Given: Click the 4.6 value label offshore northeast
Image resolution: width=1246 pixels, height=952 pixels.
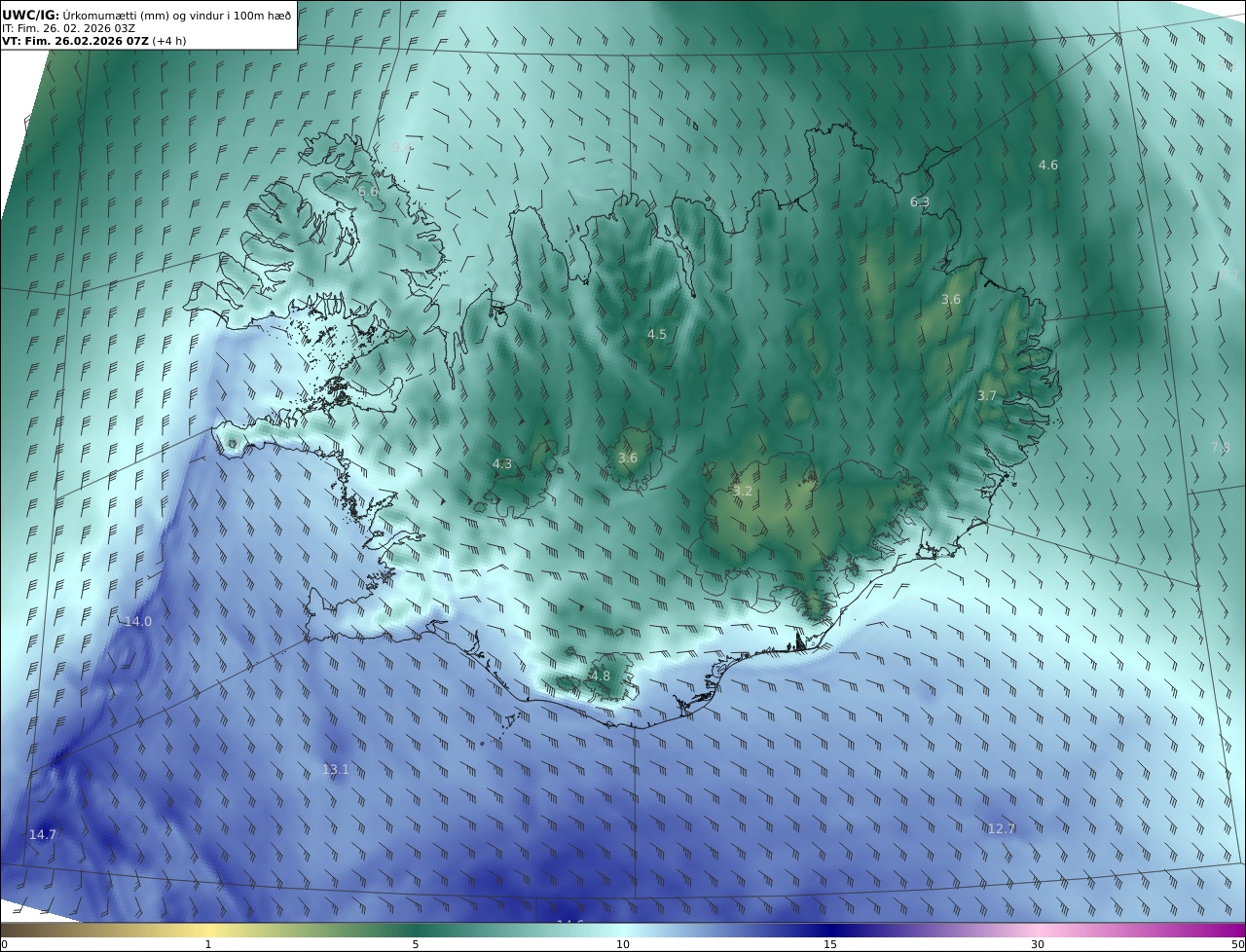Looking at the screenshot, I should pos(1047,165).
